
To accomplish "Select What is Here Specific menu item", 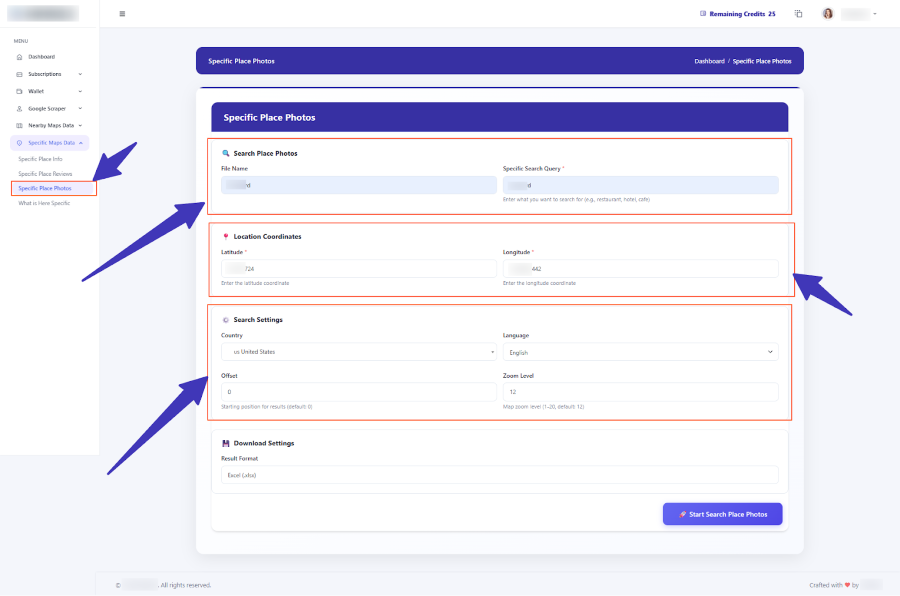I will tap(44, 203).
